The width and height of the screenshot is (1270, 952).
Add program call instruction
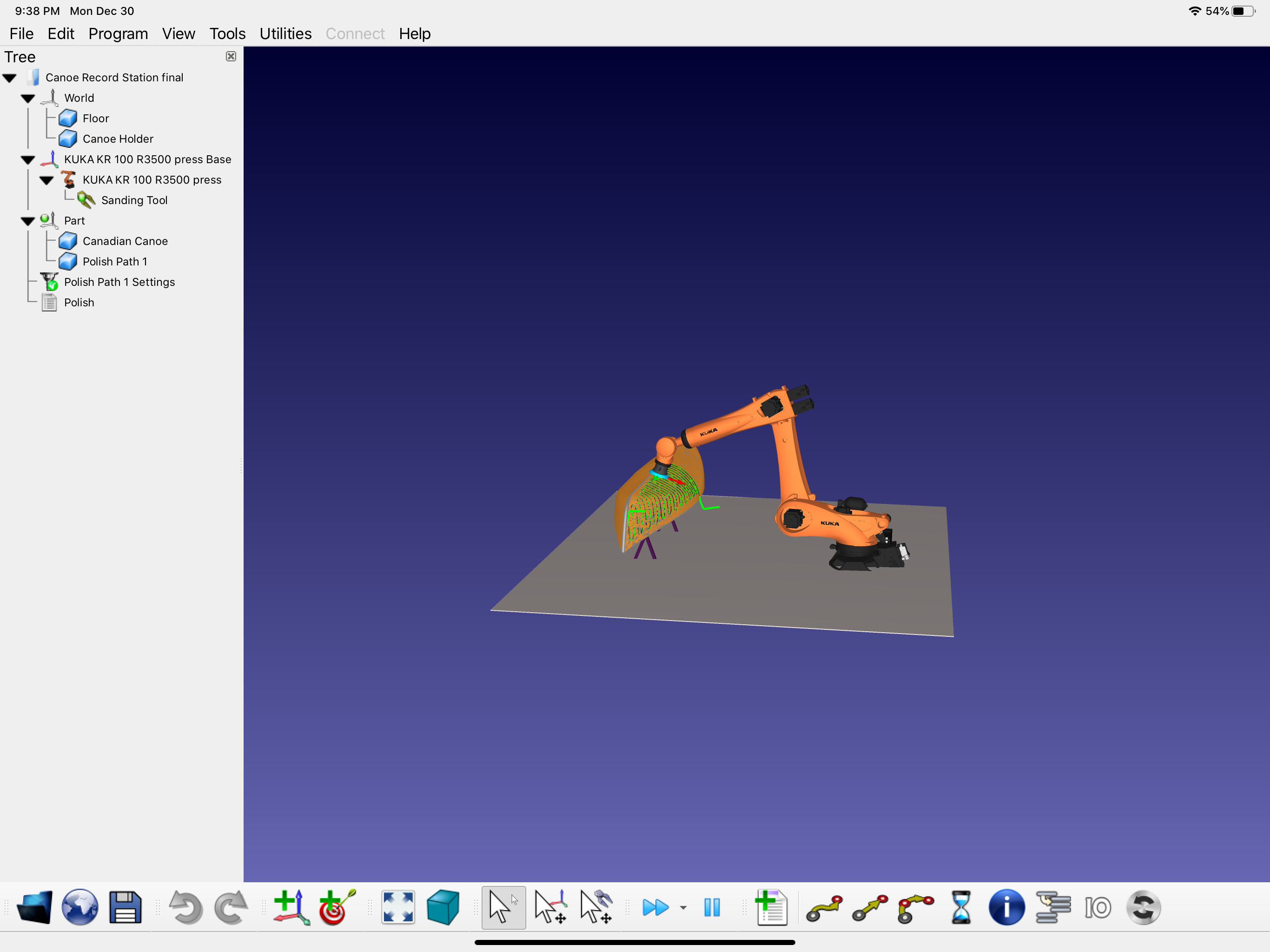tap(1052, 907)
